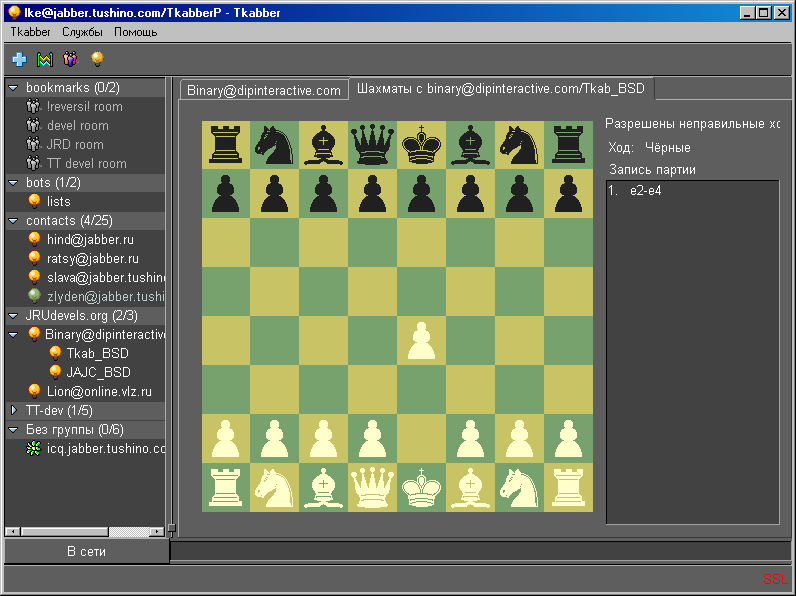Expand the TT-dev group
796x596 pixels.
click(x=13, y=411)
